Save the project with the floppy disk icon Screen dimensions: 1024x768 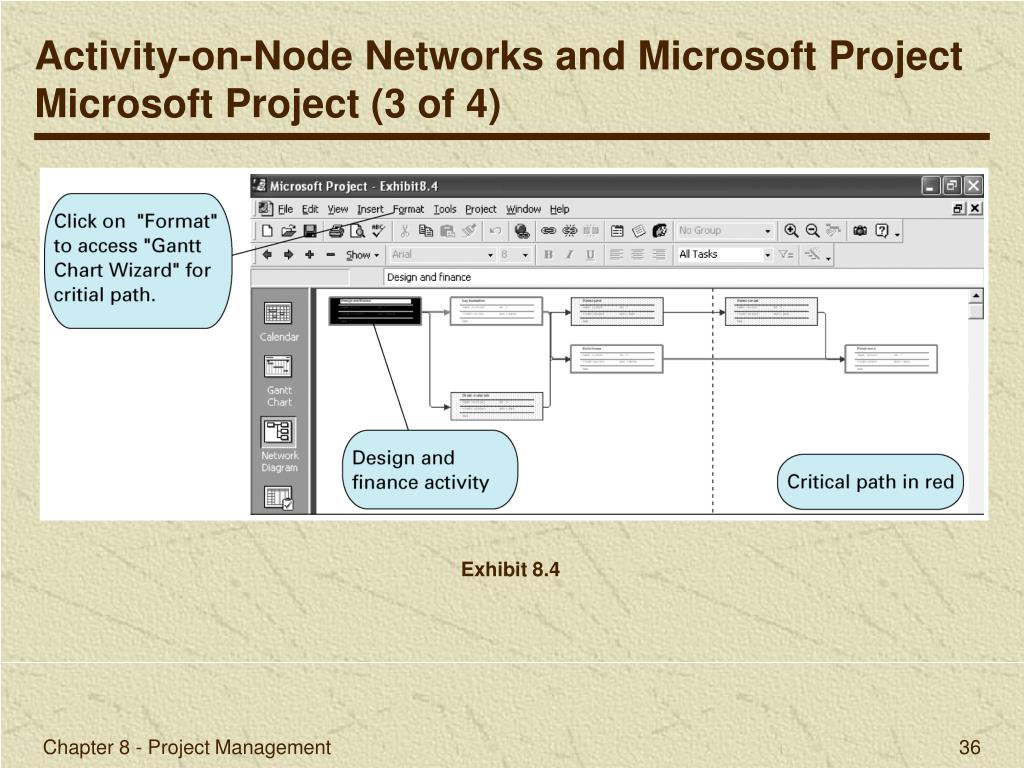pos(310,231)
